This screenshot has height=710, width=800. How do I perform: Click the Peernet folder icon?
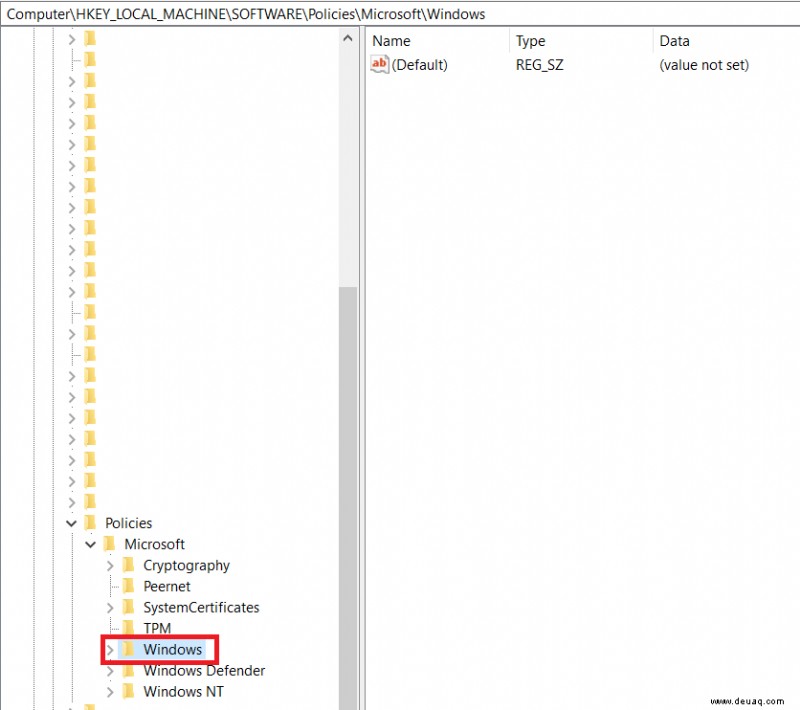tap(129, 586)
